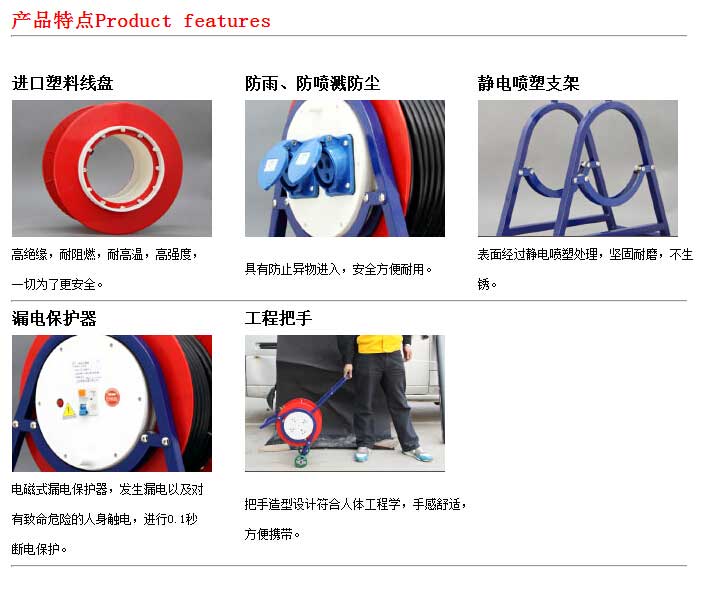View the leakage protector panel photo
The image size is (716, 596).
[112, 403]
